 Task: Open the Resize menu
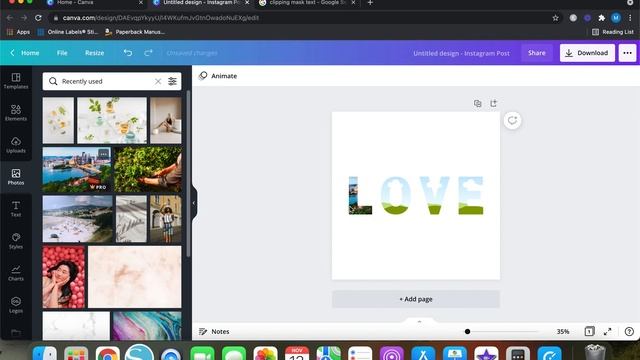click(x=94, y=53)
